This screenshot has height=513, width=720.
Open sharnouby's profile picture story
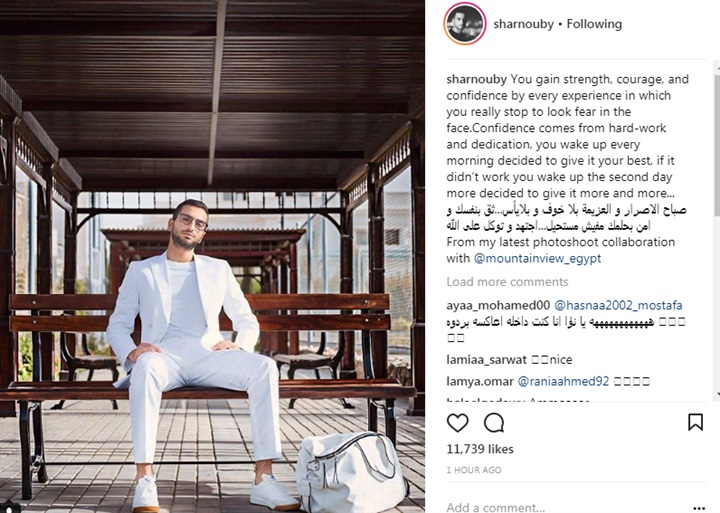pyautogui.click(x=465, y=24)
